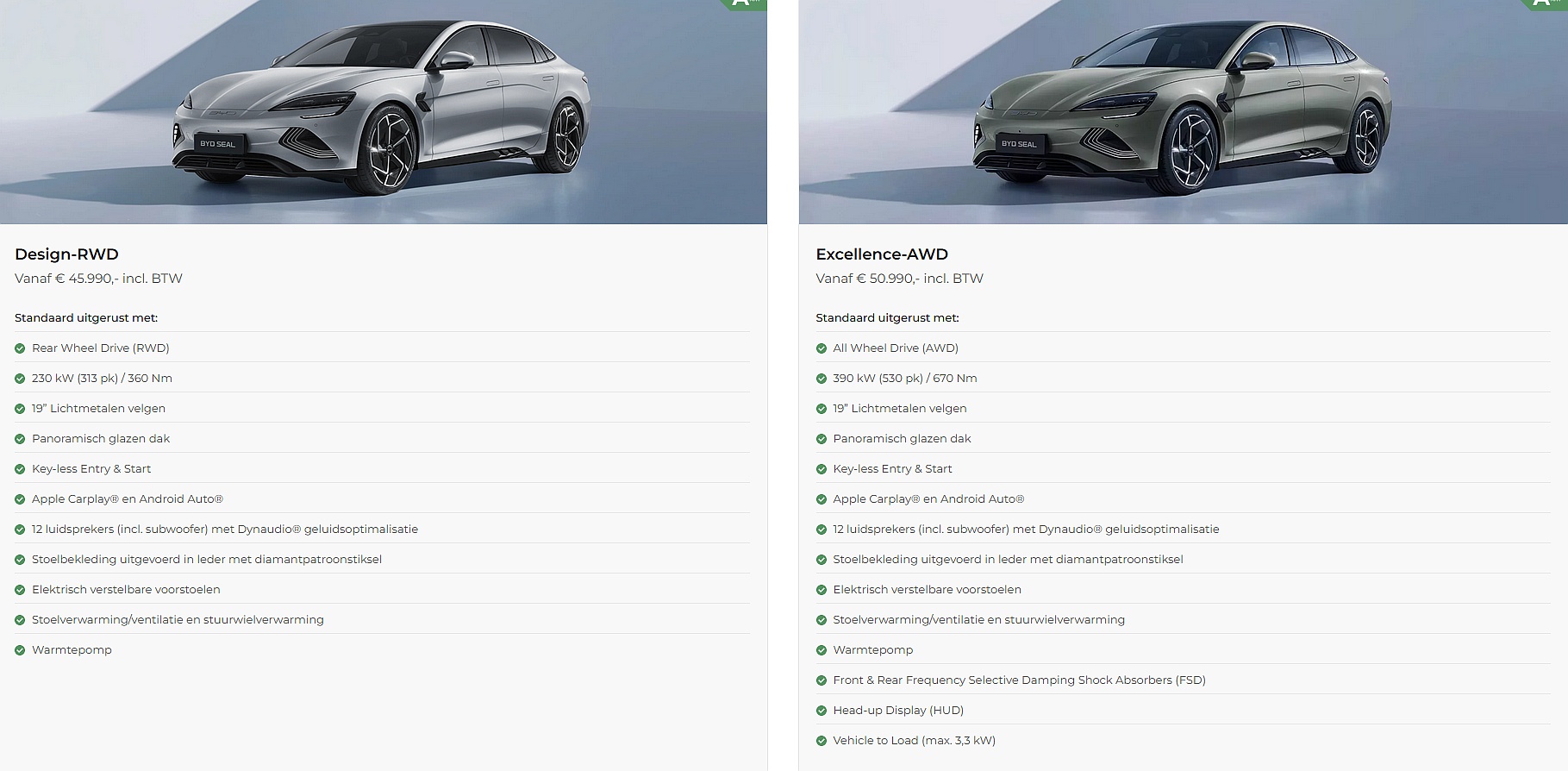Click Design-RWD 19" Lichtmetalen velgen text
Screen dimensions: 1568x771
point(98,409)
